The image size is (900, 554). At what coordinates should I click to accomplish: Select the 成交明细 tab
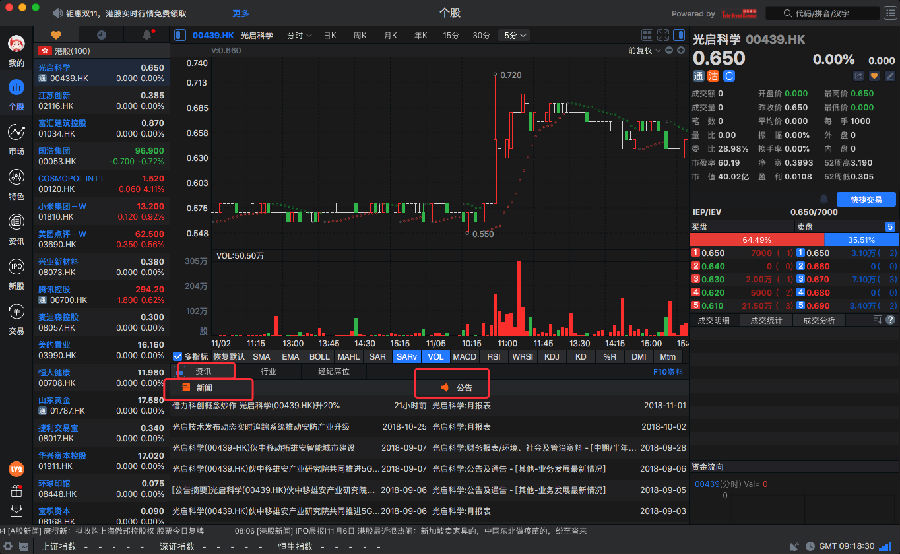(x=714, y=320)
